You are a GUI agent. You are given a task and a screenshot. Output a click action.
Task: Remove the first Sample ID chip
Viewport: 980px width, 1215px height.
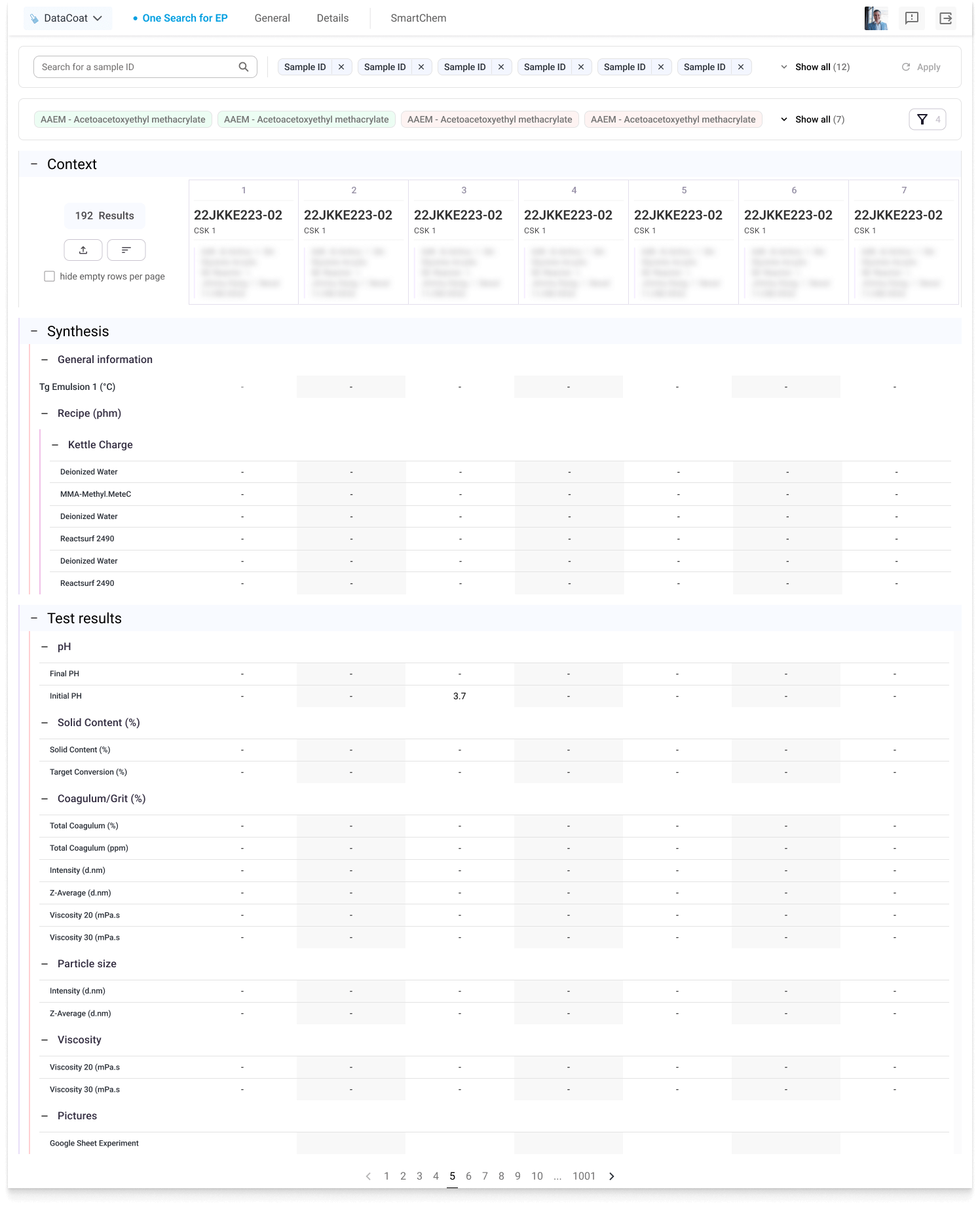[x=341, y=67]
